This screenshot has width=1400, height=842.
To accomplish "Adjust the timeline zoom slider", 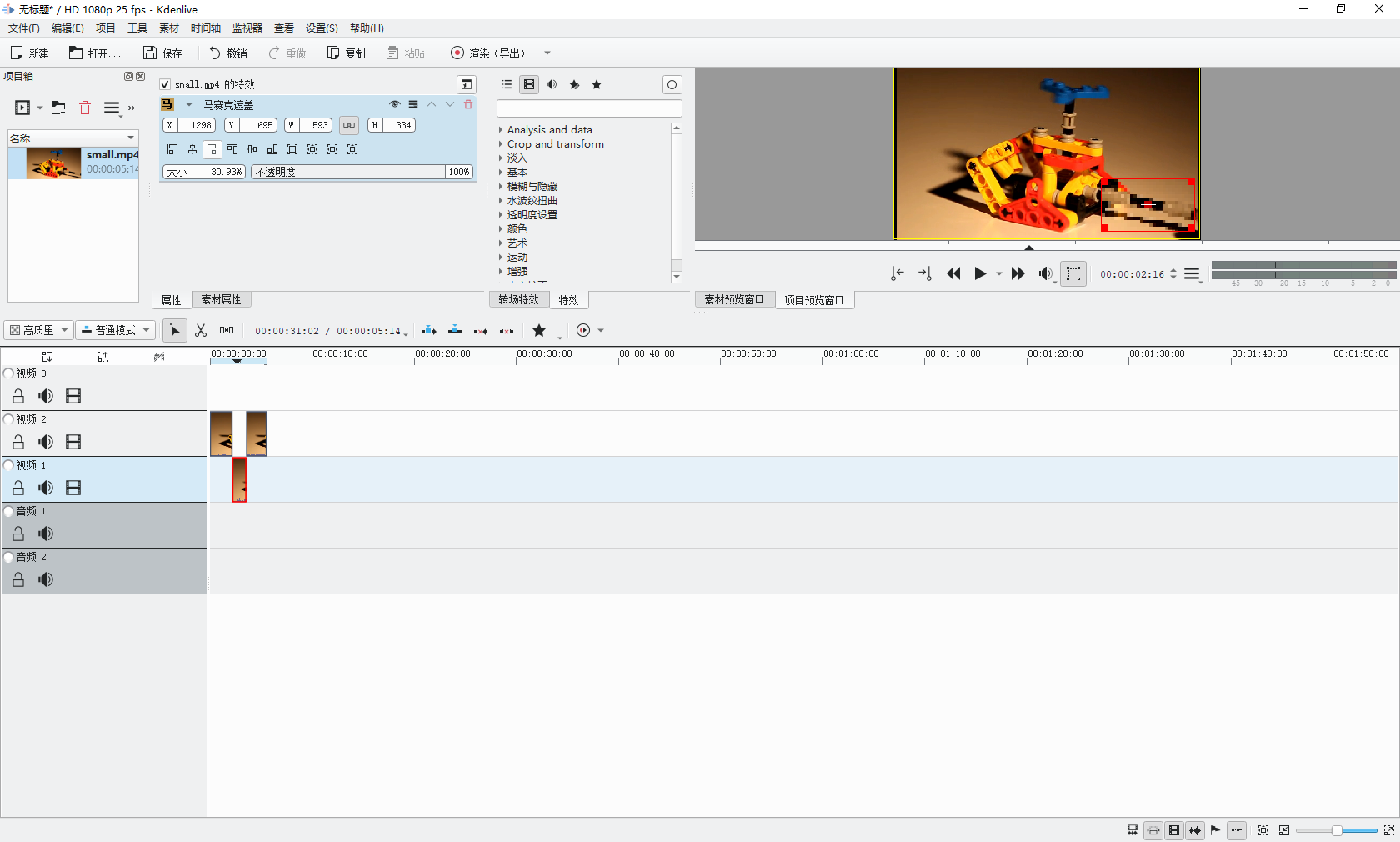I will (1337, 830).
